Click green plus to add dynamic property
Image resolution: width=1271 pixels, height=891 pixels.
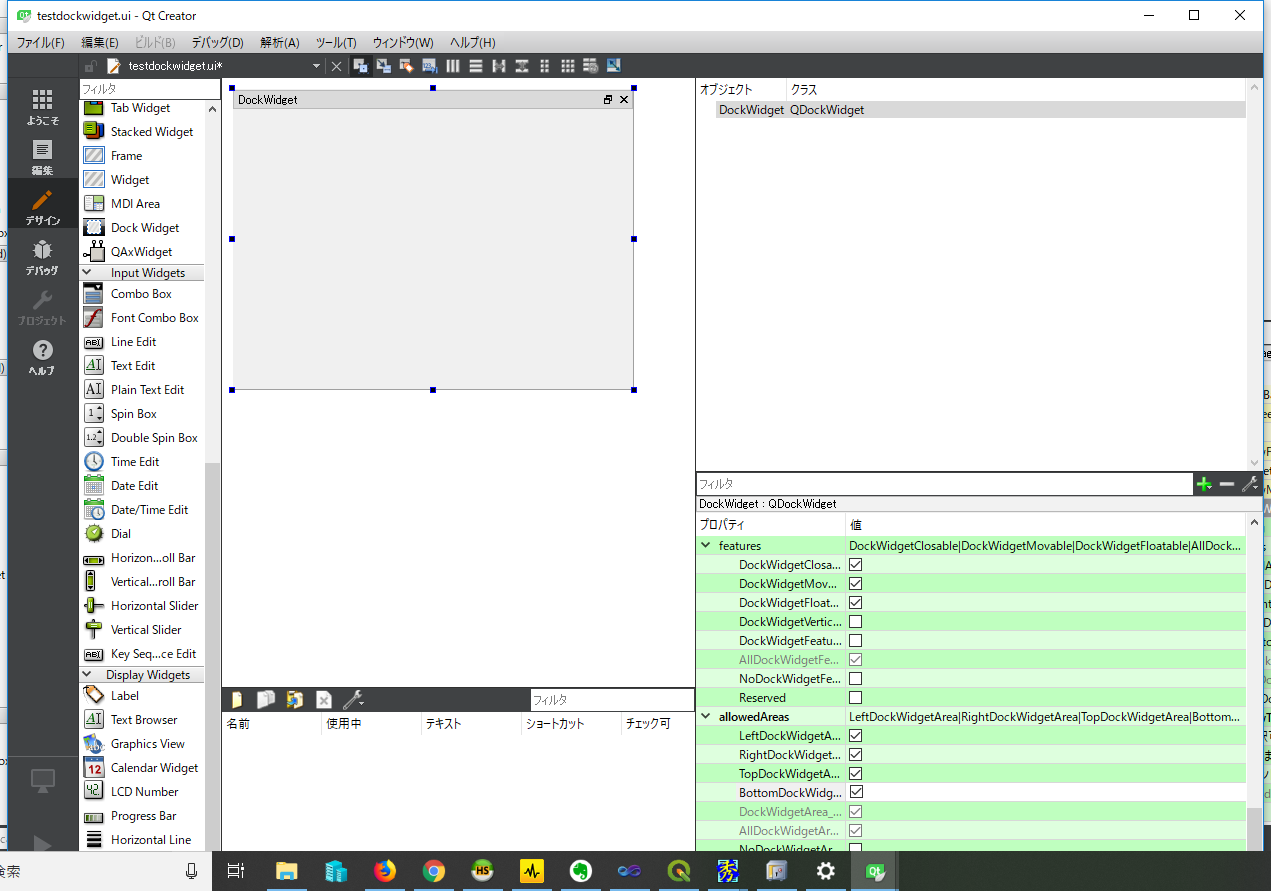tap(1204, 484)
